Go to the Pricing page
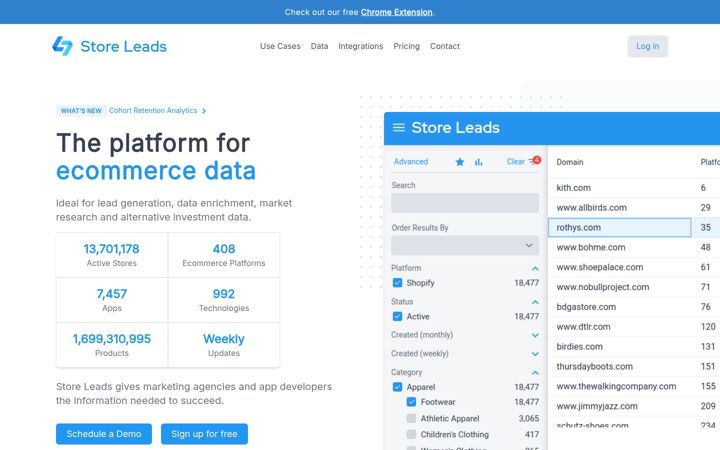 pyautogui.click(x=406, y=46)
